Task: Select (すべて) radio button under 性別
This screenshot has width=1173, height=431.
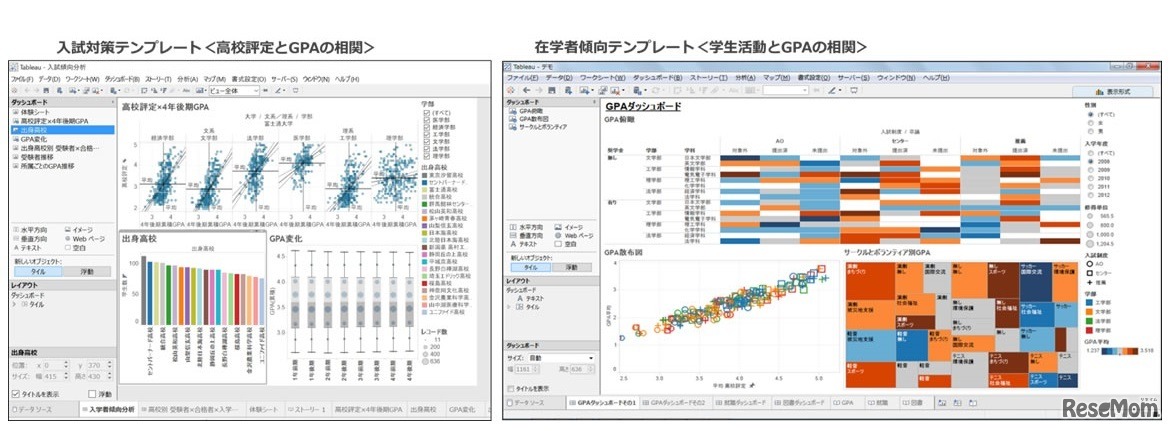Action: (1091, 114)
